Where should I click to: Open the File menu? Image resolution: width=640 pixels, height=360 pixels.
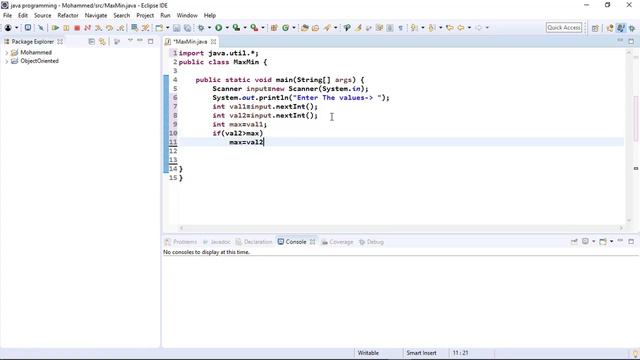pos(7,16)
